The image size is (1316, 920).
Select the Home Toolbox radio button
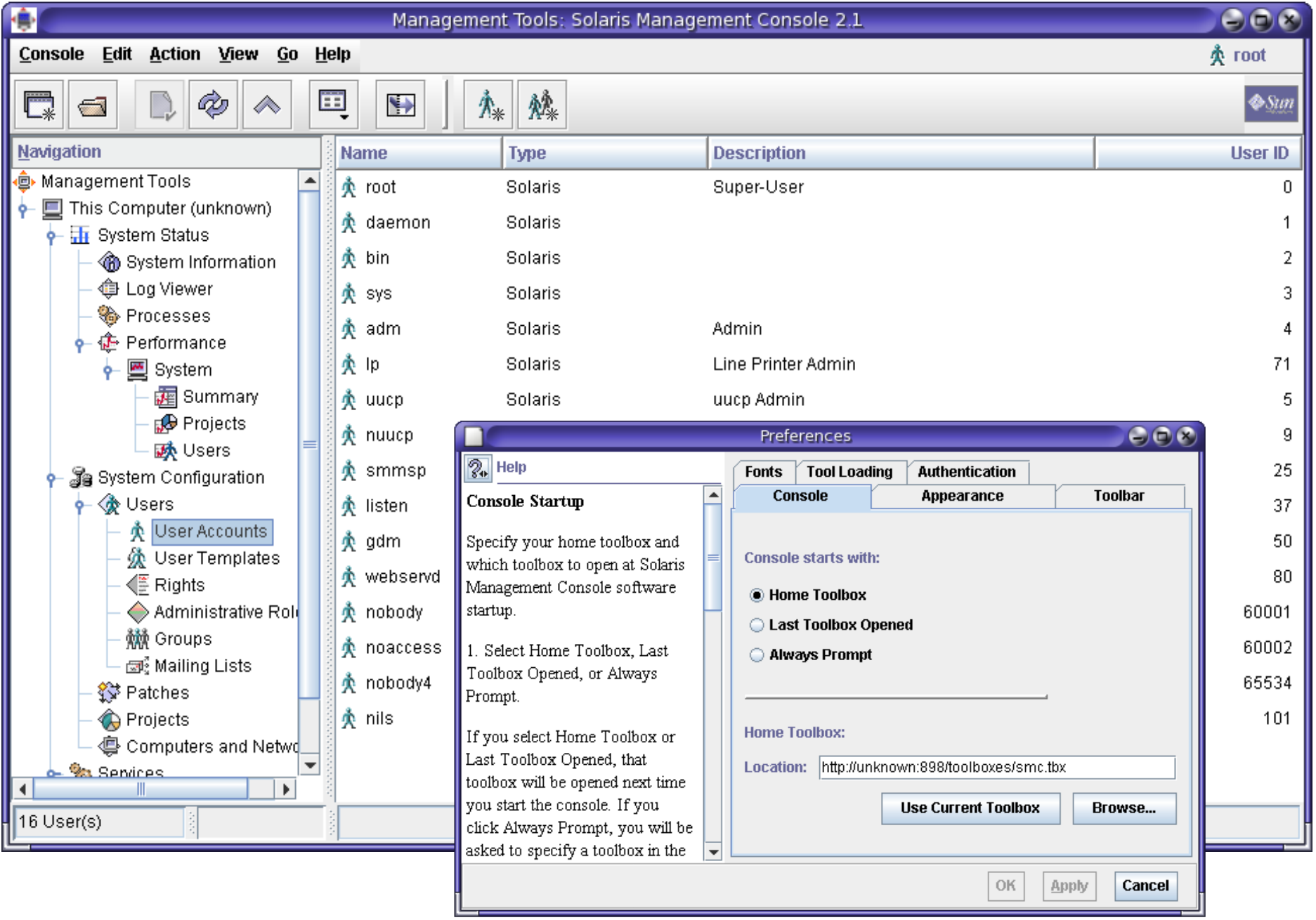(757, 596)
